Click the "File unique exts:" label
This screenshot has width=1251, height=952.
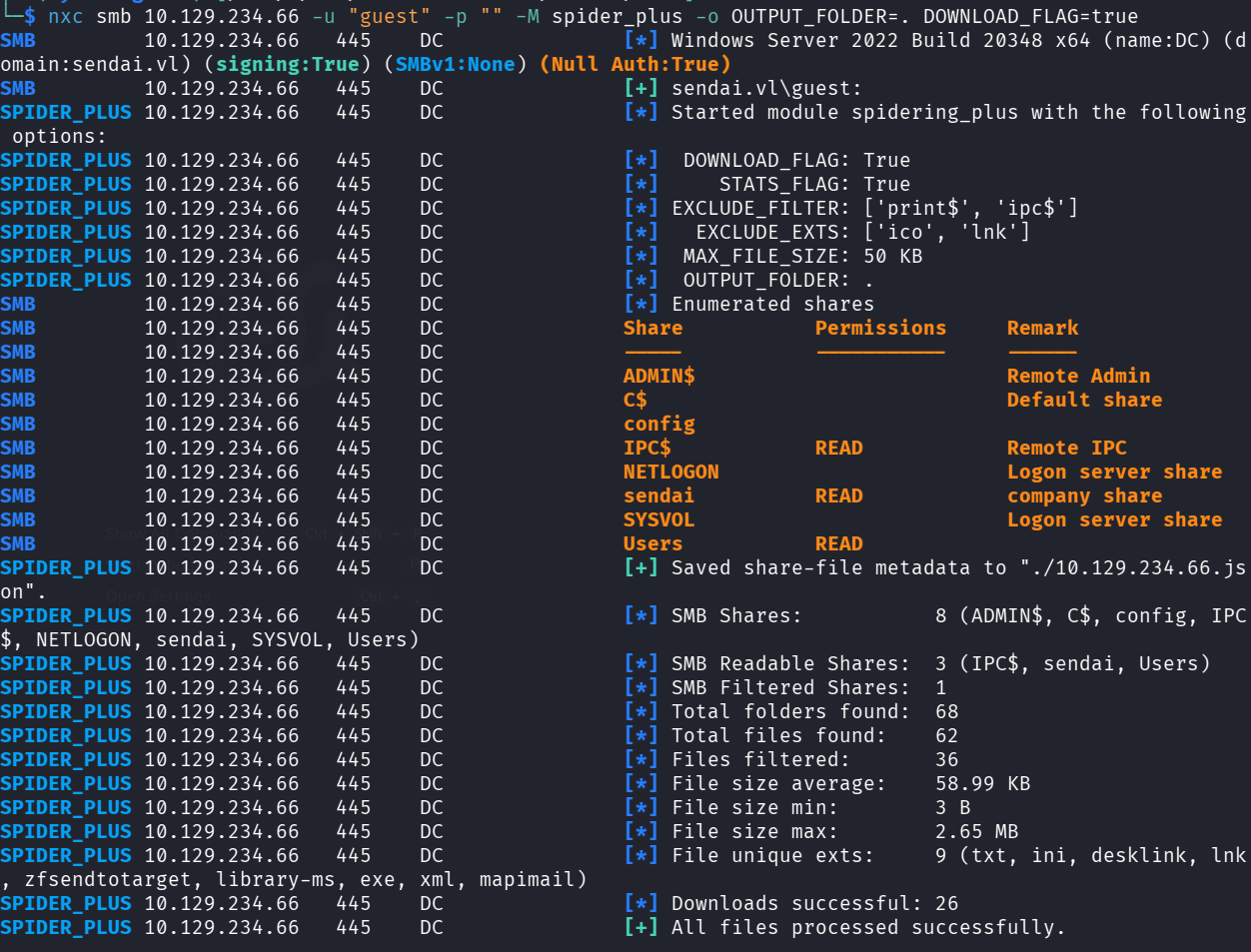coord(772,855)
